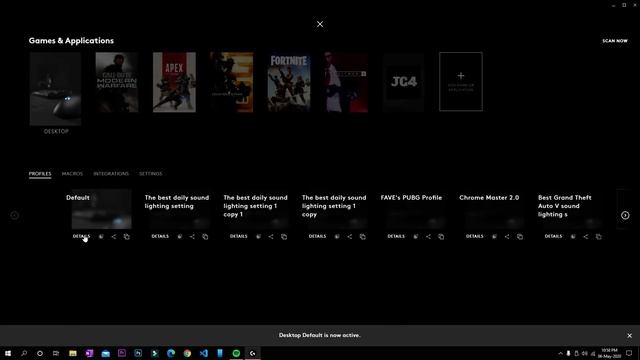
Task: Duplicate the Default profile
Action: click(127, 236)
